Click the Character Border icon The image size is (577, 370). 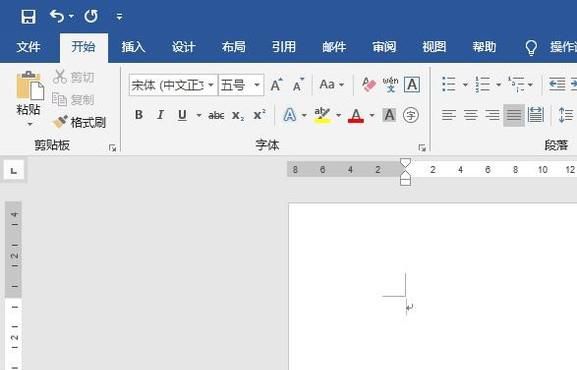click(x=412, y=85)
